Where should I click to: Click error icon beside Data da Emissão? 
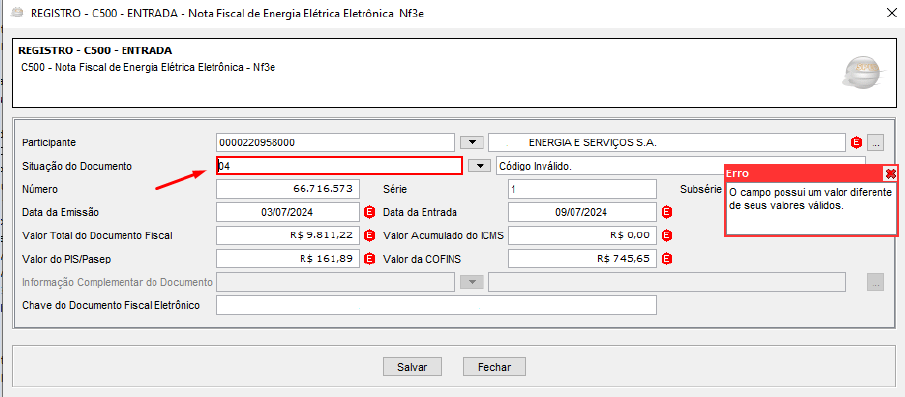click(x=369, y=212)
